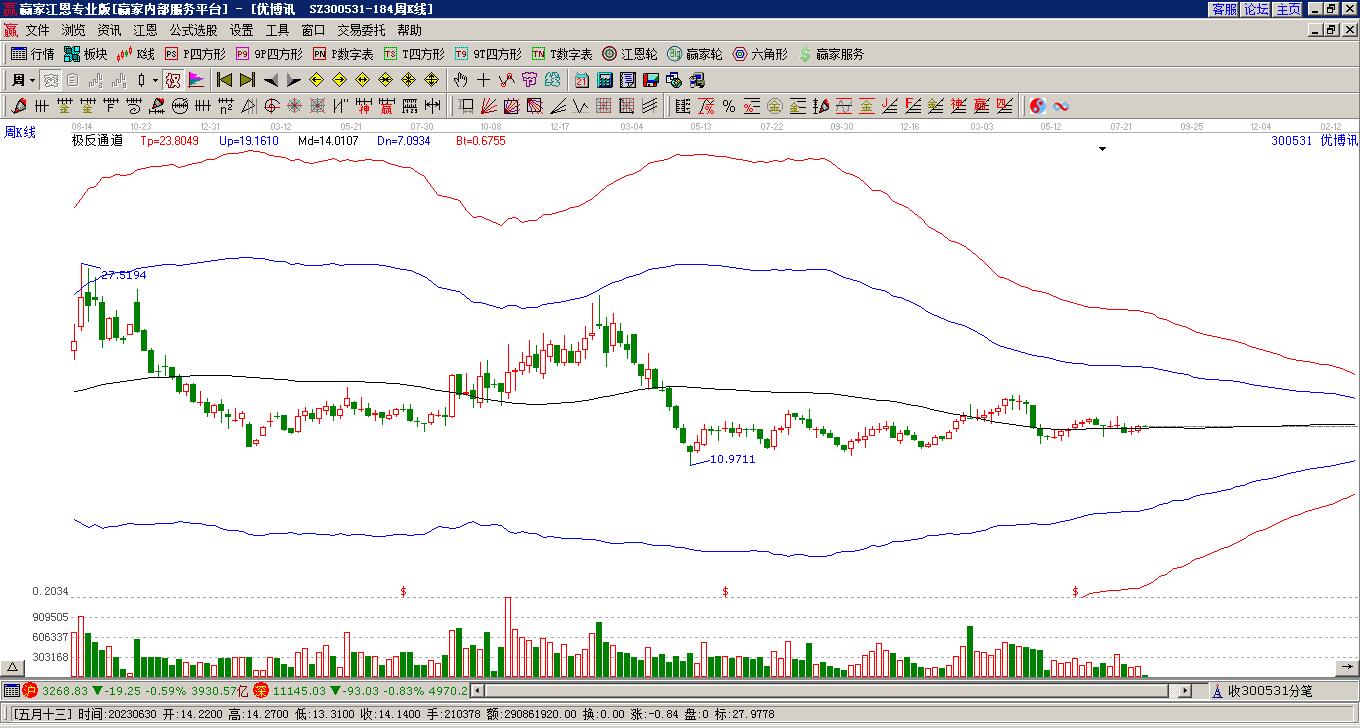Screen dimensions: 1360x728
Task: Click yellow diamond right arrow icon
Action: click(340, 80)
